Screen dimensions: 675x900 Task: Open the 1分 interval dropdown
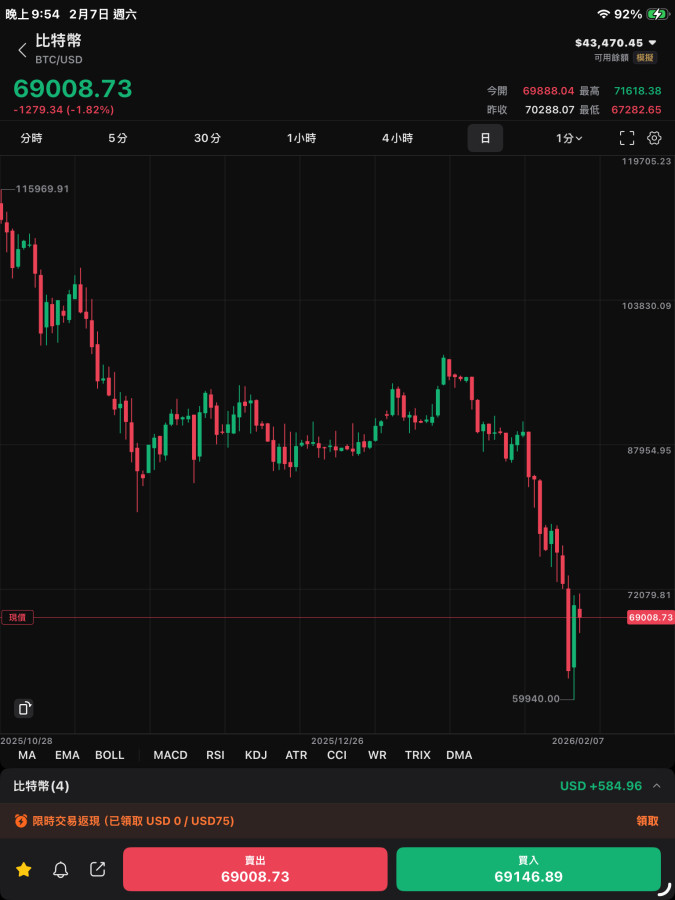[x=569, y=138]
